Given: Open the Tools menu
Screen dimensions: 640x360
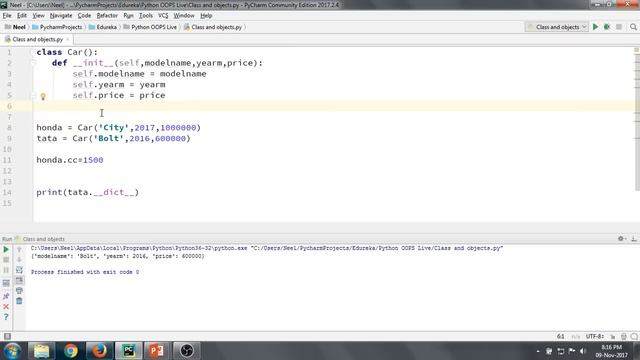Looking at the screenshot, I should (x=146, y=16).
